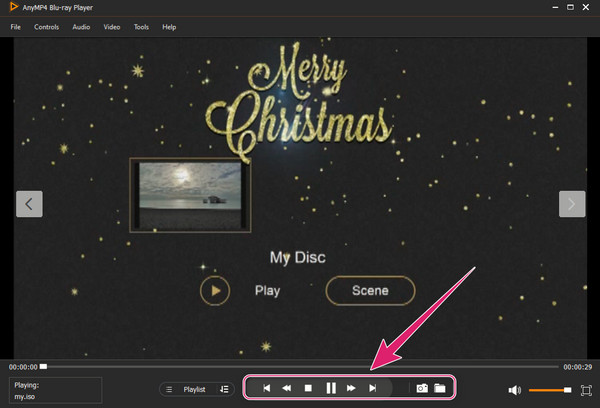
Task: Pause the playing video
Action: pyautogui.click(x=331, y=388)
